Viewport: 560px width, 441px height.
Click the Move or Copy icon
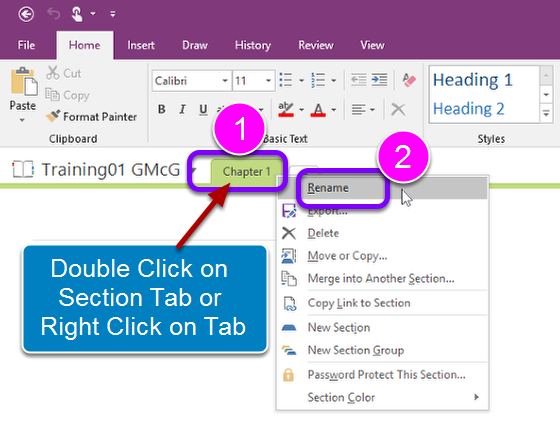coord(289,256)
